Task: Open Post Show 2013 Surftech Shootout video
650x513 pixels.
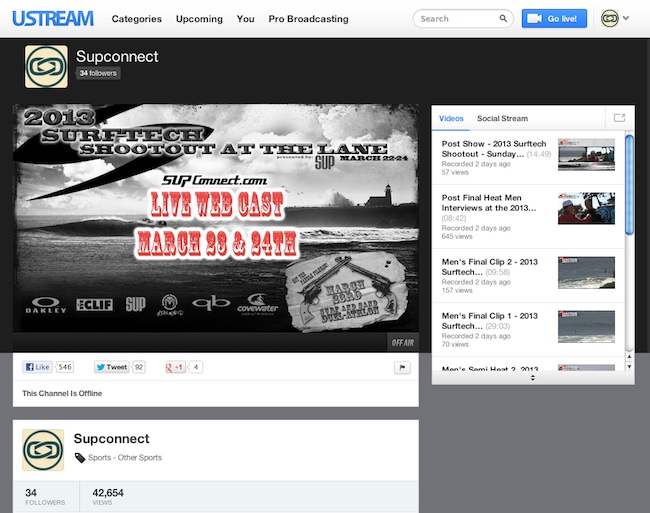Action: tap(494, 149)
